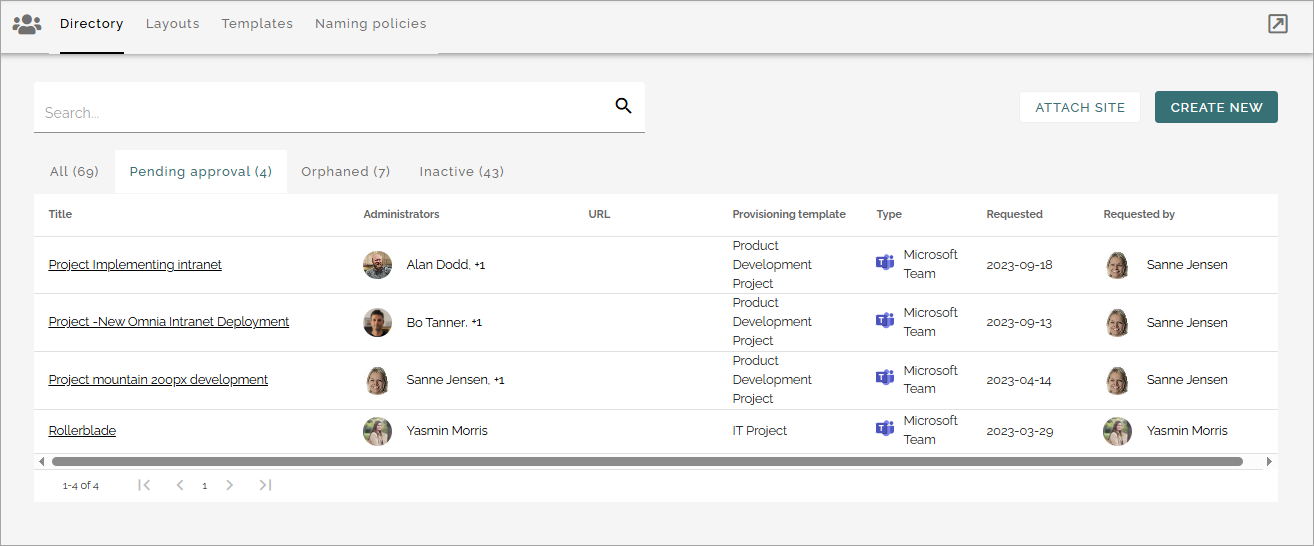The height and width of the screenshot is (546, 1314).
Task: Select the Orphaned (7) tab
Action: [346, 172]
